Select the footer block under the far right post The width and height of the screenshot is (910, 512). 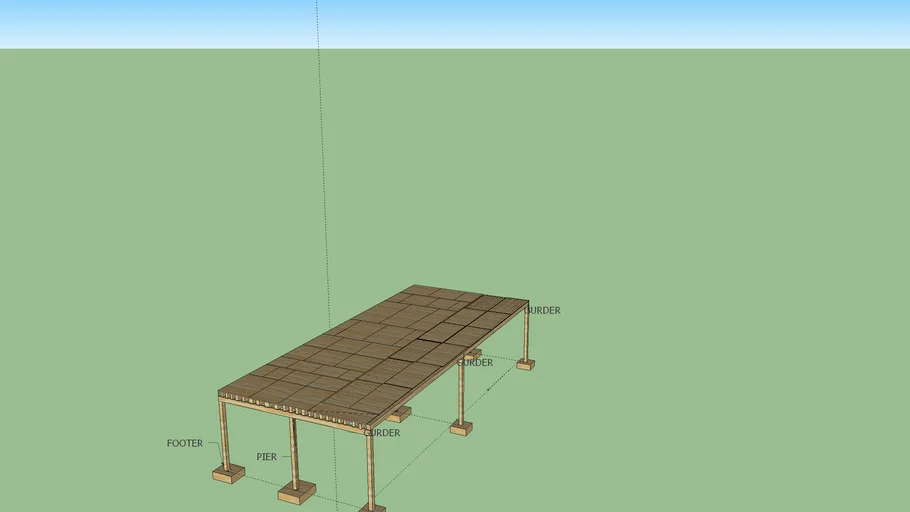[525, 365]
